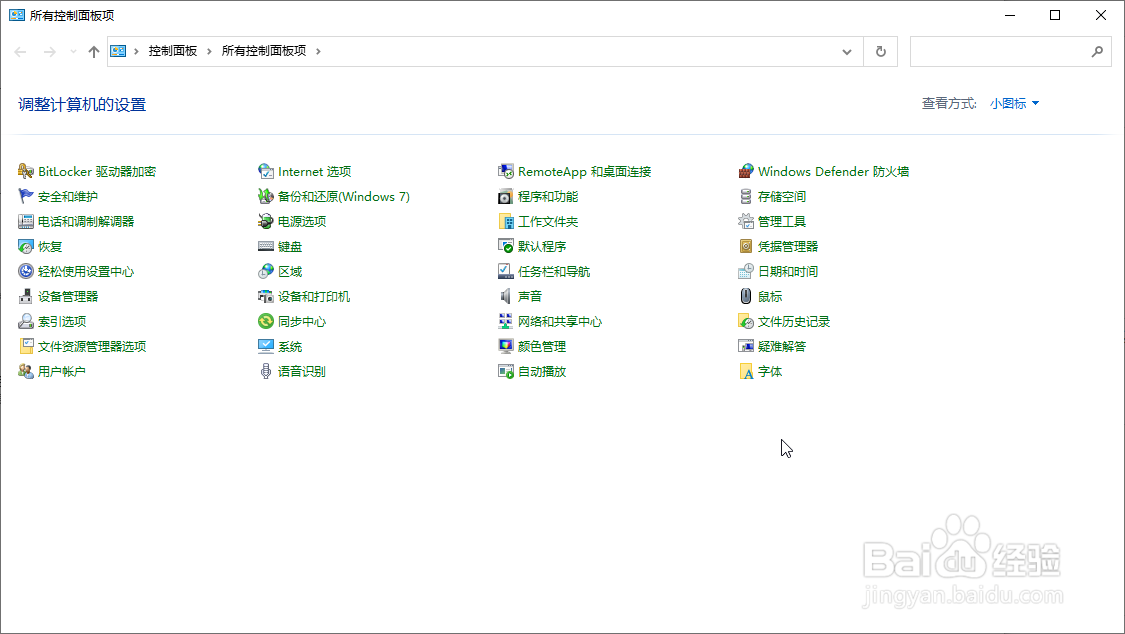The image size is (1125, 634).
Task: Open 电话和调制解调器 icon
Action: (x=26, y=222)
